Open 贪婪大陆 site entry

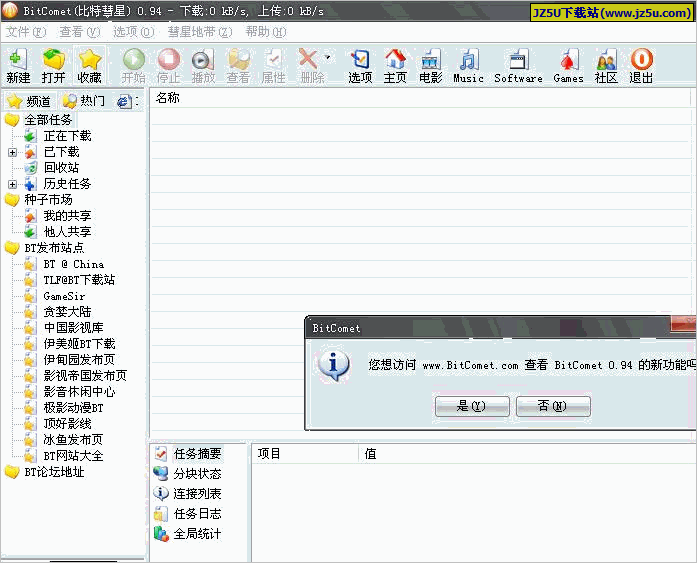[x=68, y=312]
